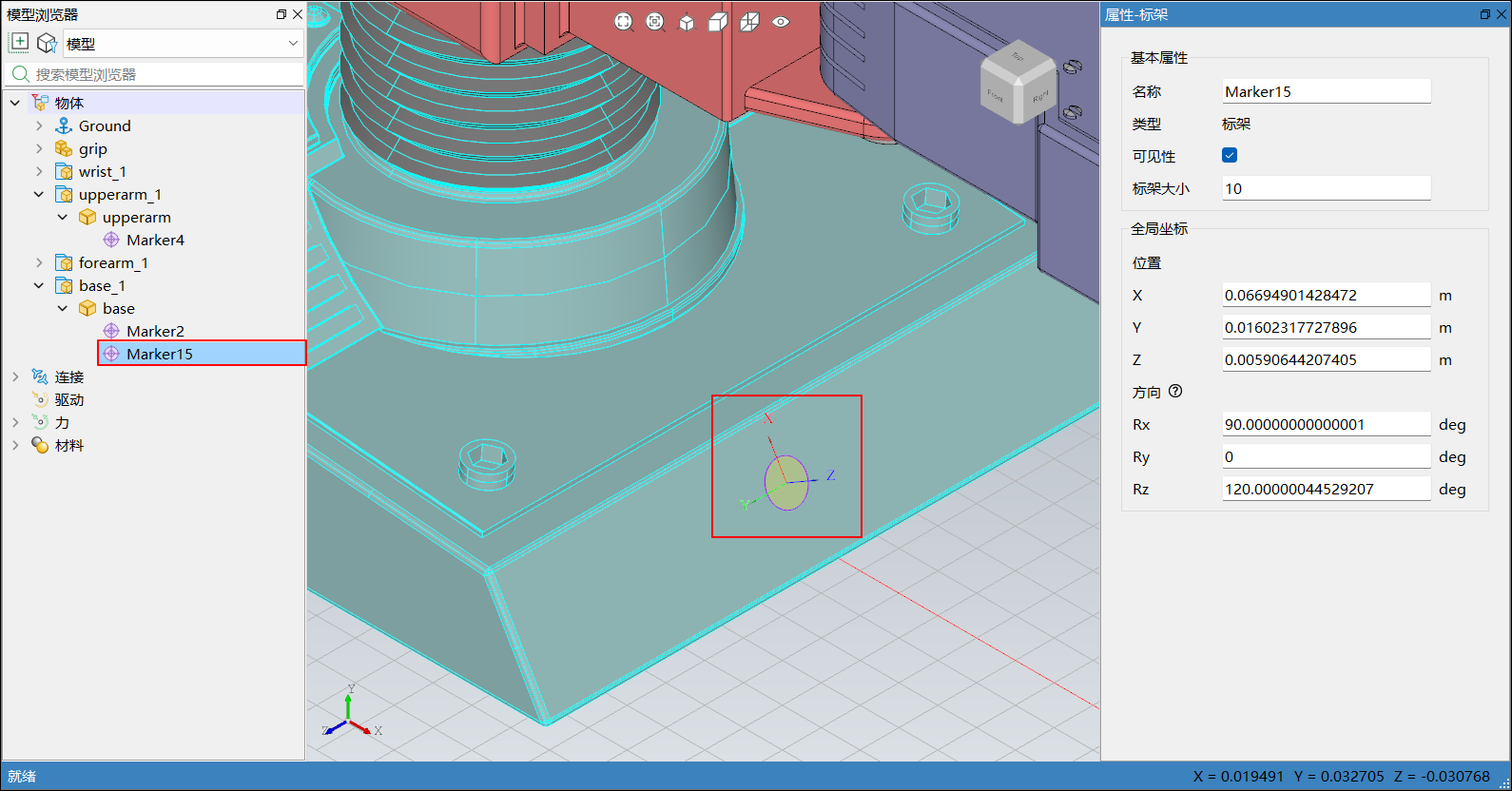Uncheck the 可见性 visibility checkbox
The height and width of the screenshot is (791, 1512).
tap(1230, 155)
